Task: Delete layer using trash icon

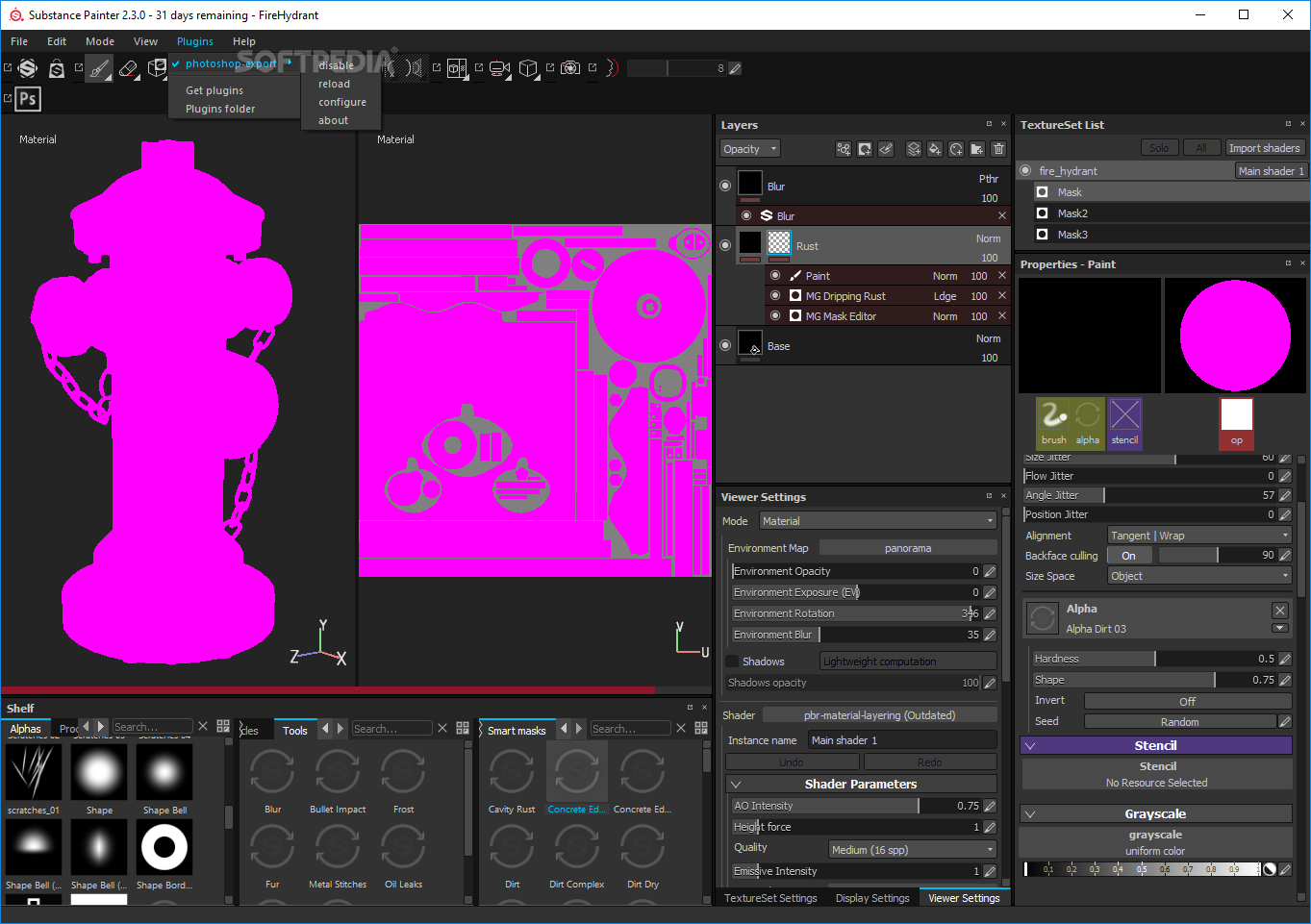Action: tap(998, 149)
